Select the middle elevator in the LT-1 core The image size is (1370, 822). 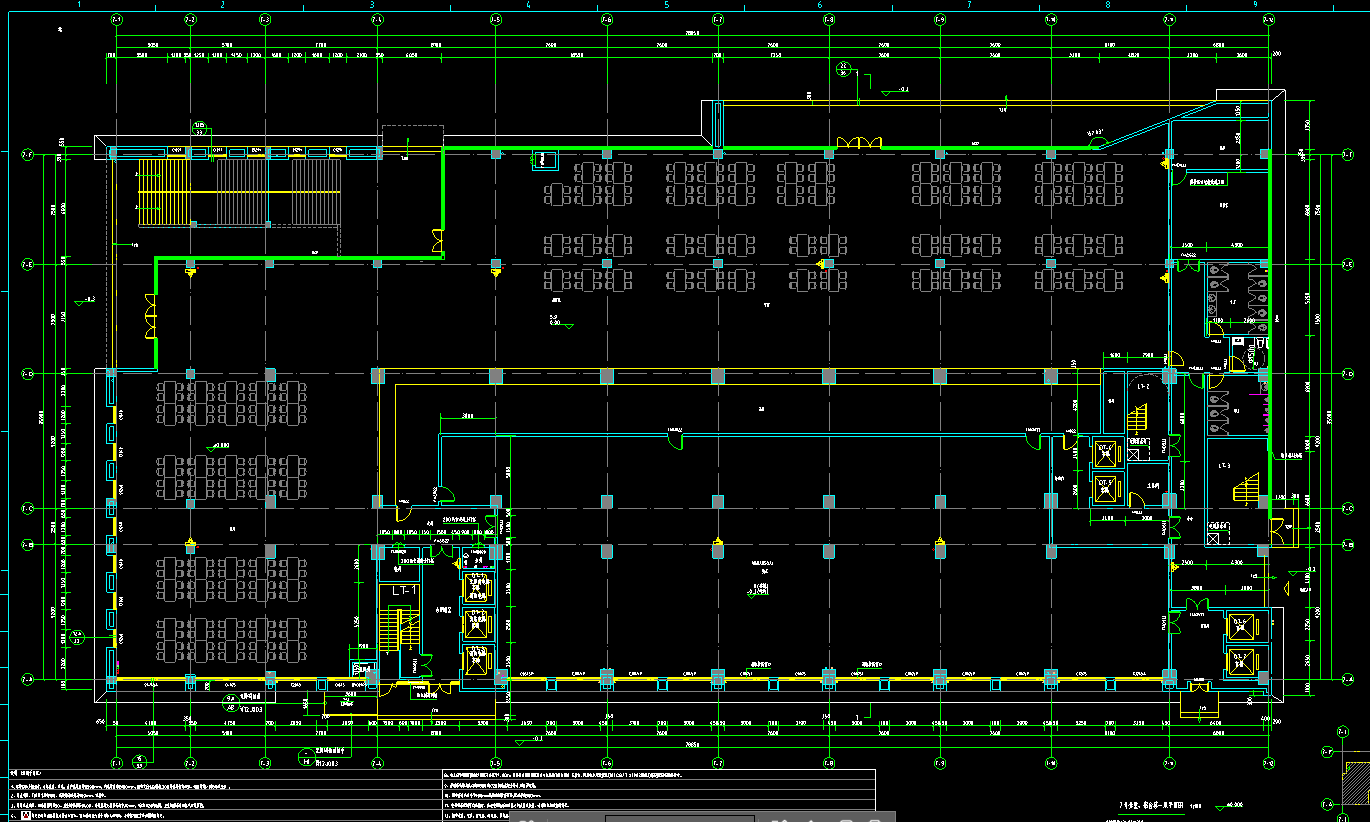click(477, 623)
